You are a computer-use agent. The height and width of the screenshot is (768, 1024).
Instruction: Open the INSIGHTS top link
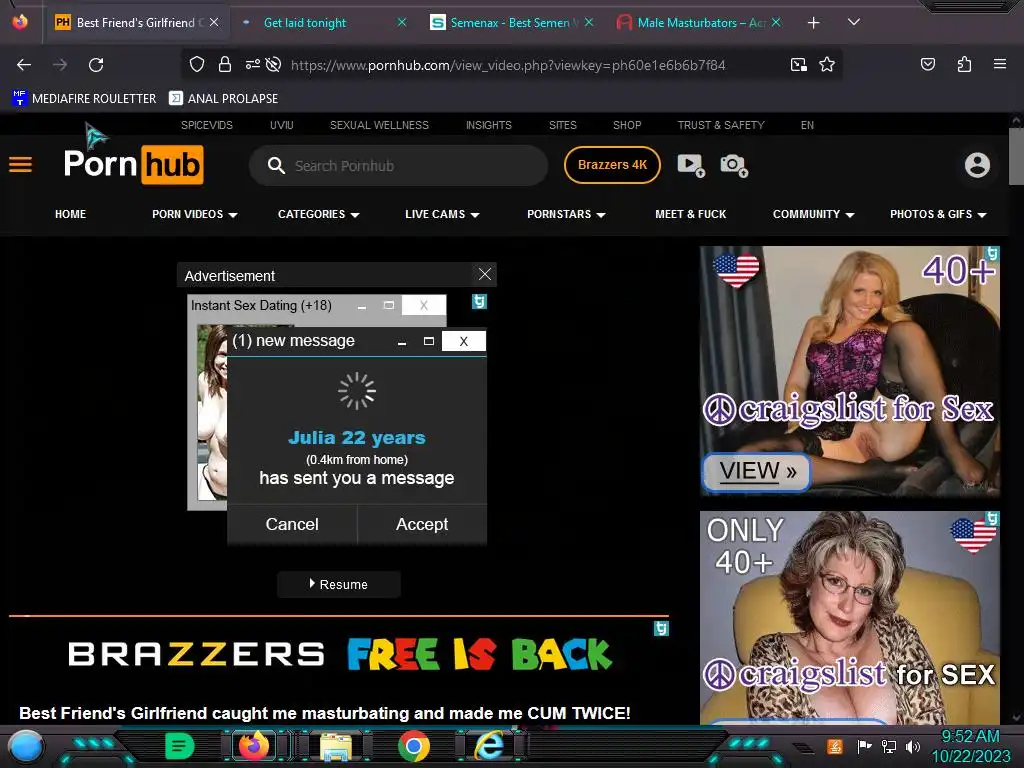click(488, 125)
